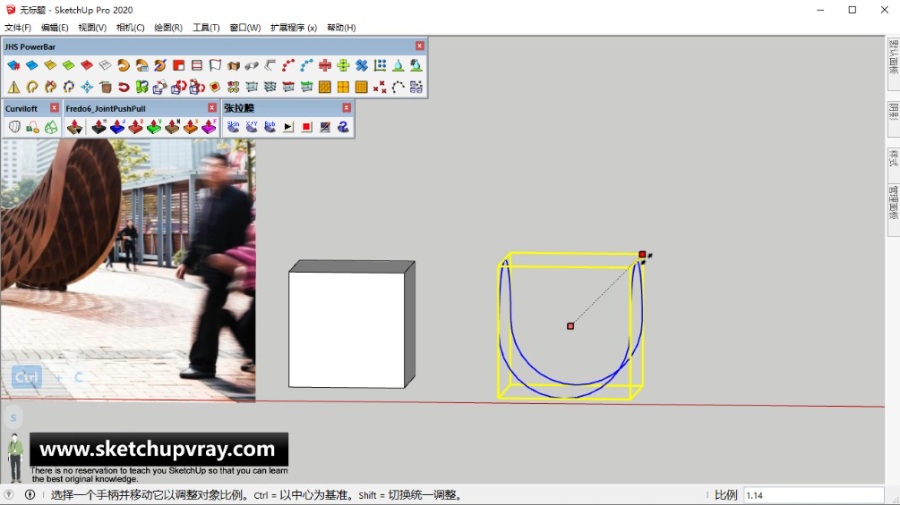Click the green face icon in JHS PowerBar

69,65
